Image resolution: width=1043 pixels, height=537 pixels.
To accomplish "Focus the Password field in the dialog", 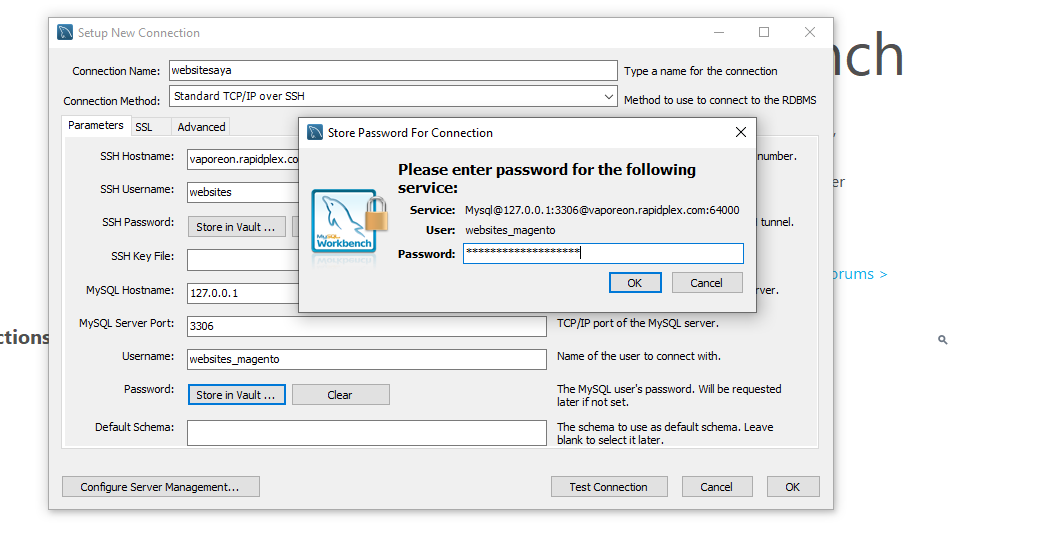I will (602, 254).
